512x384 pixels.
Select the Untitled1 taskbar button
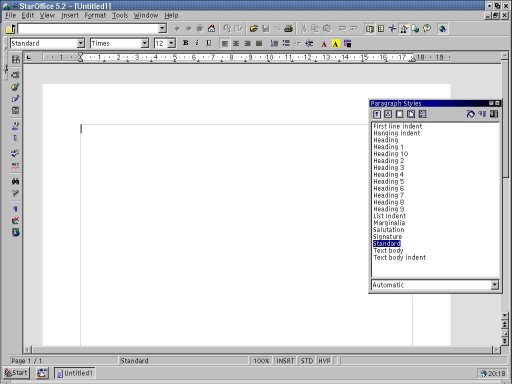(75, 373)
